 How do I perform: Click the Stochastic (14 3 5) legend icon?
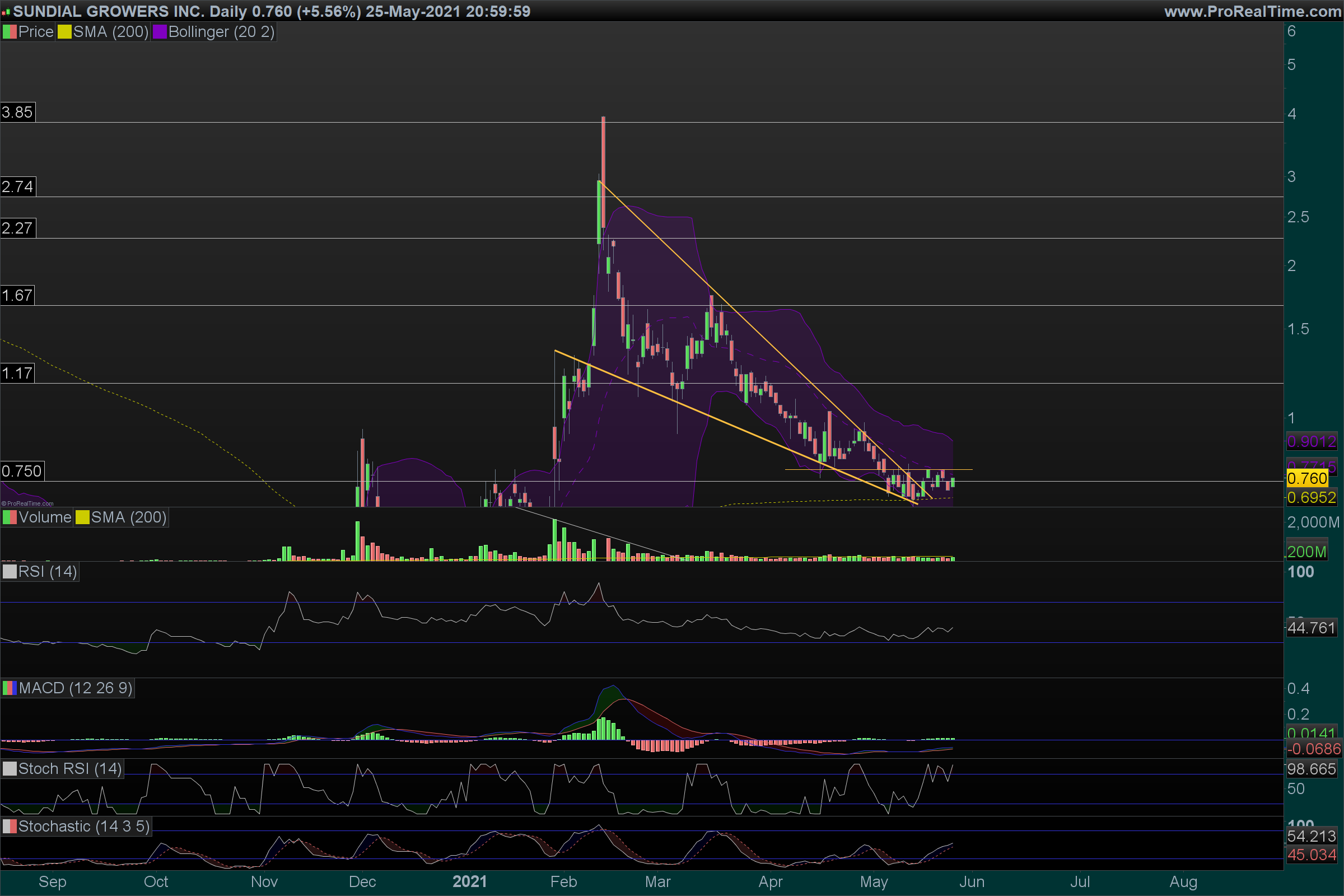(x=10, y=827)
